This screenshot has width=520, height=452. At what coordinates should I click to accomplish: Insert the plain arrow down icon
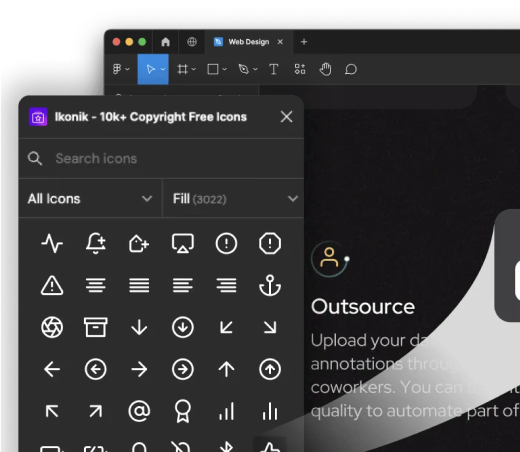coord(139,327)
